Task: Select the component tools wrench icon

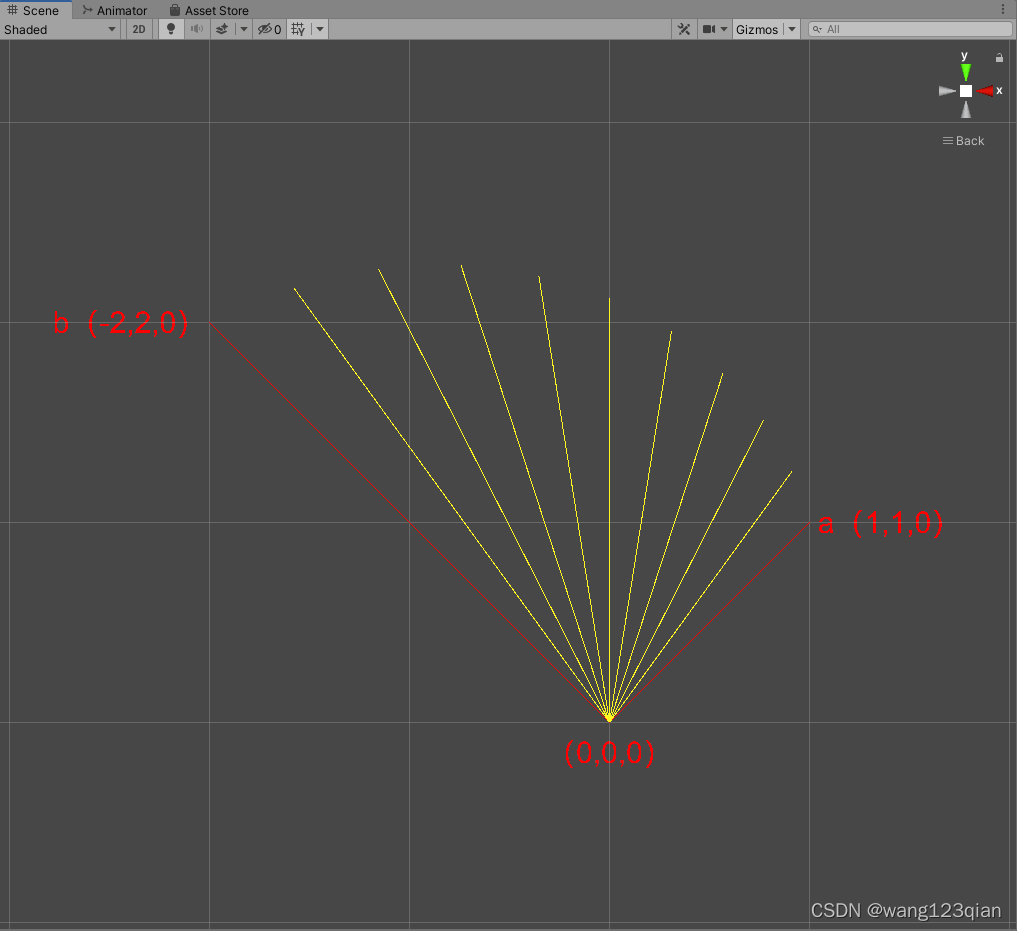Action: pos(684,29)
